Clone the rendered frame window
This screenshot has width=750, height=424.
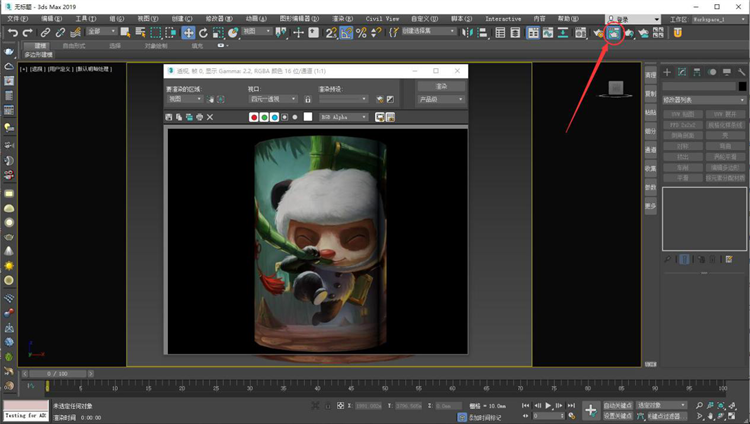(189, 117)
